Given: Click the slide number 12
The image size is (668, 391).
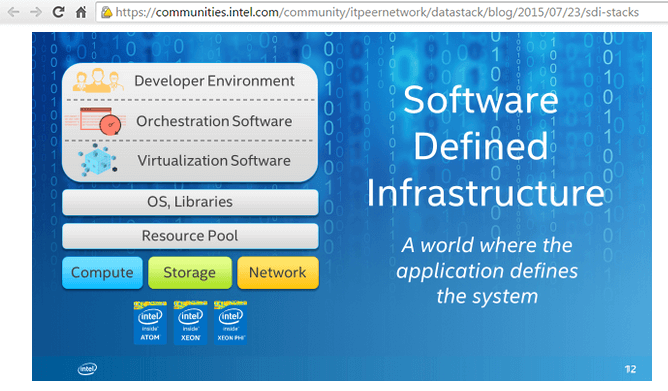Looking at the screenshot, I should 631,369.
